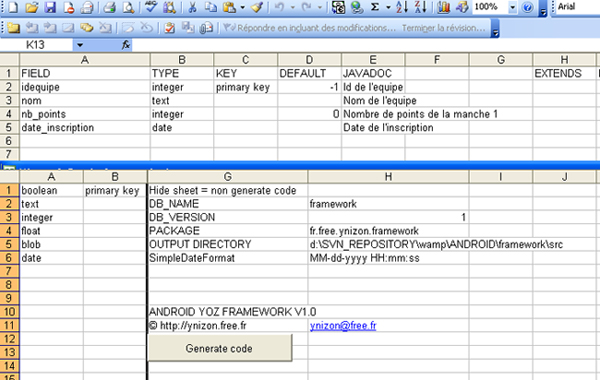The image size is (600, 380).
Task: Open the Undo history dropdown arrow
Action: (292, 7)
